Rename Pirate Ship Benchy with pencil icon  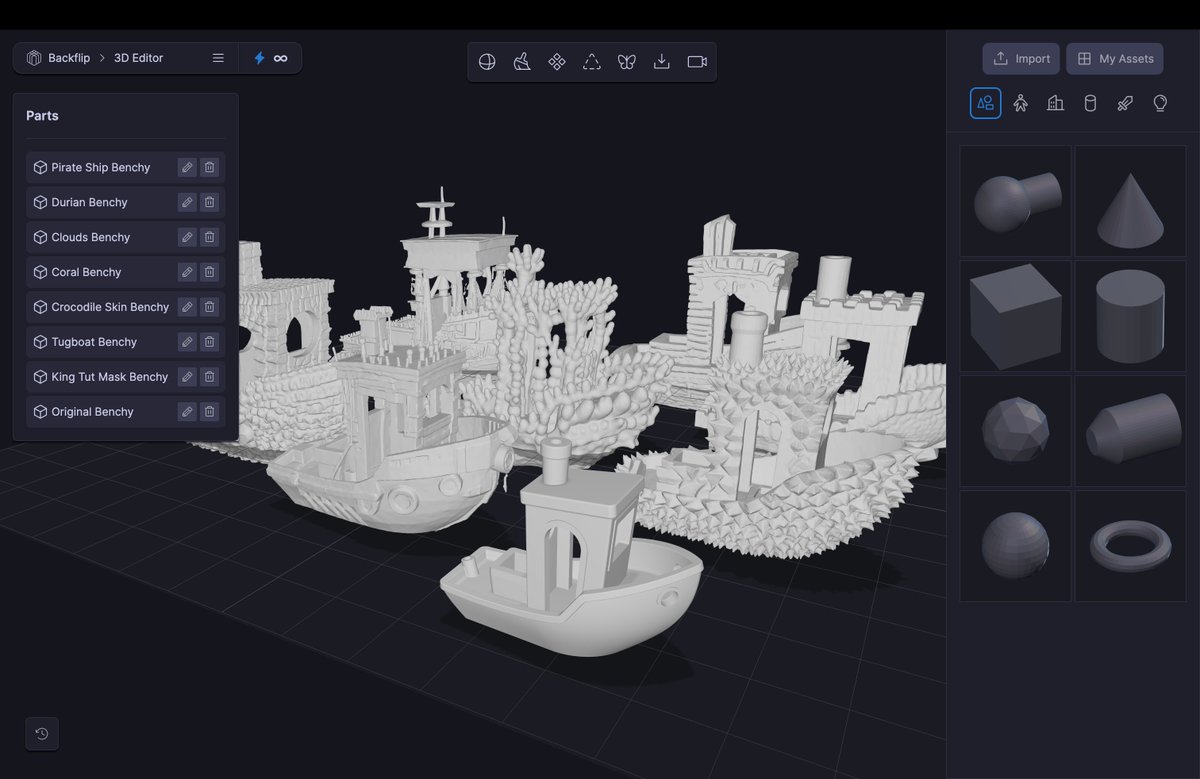[187, 167]
